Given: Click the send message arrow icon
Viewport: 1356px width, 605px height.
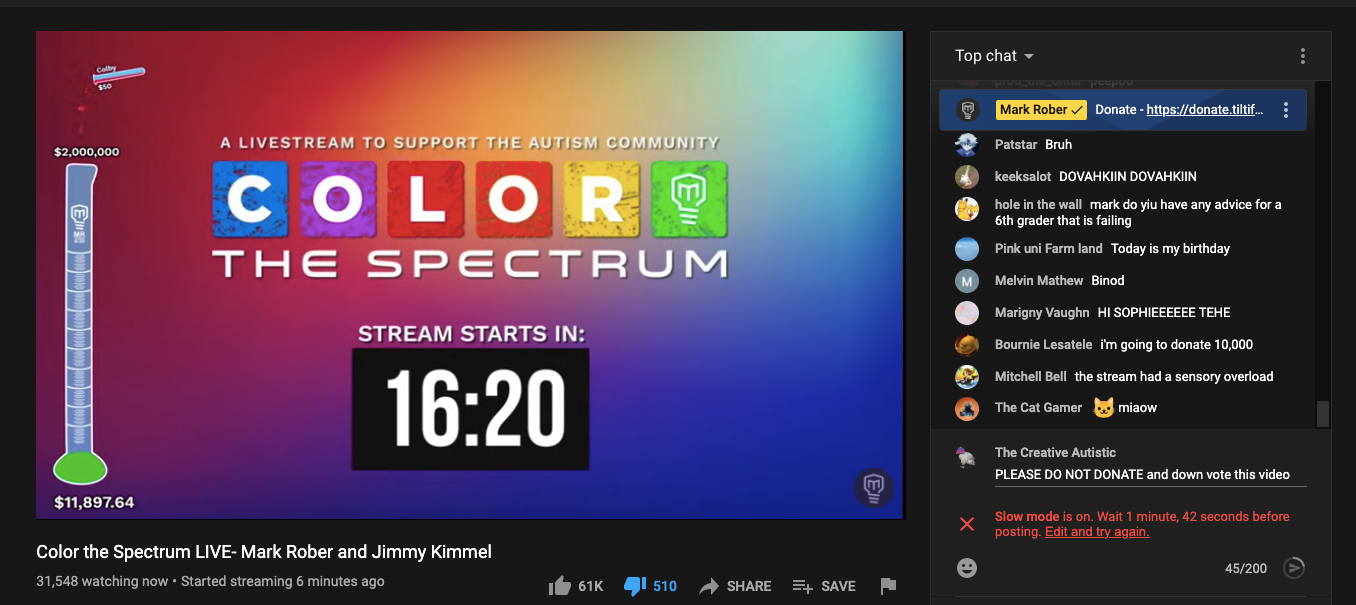Looking at the screenshot, I should click(1294, 568).
